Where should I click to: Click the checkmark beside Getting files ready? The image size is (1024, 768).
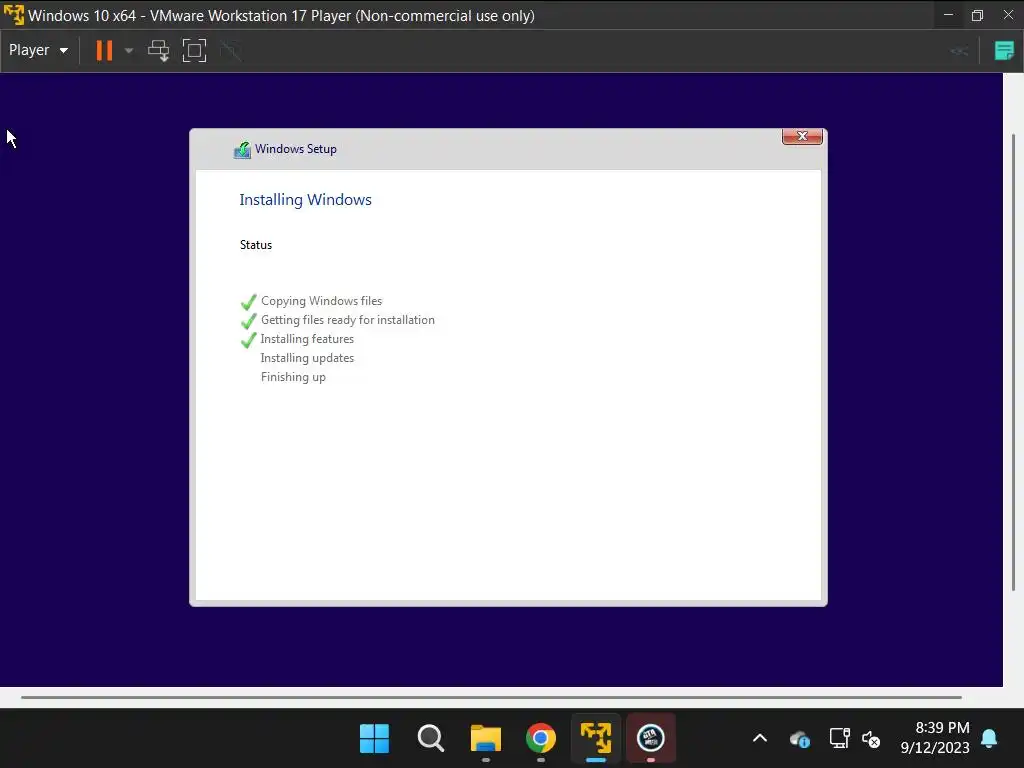(248, 321)
